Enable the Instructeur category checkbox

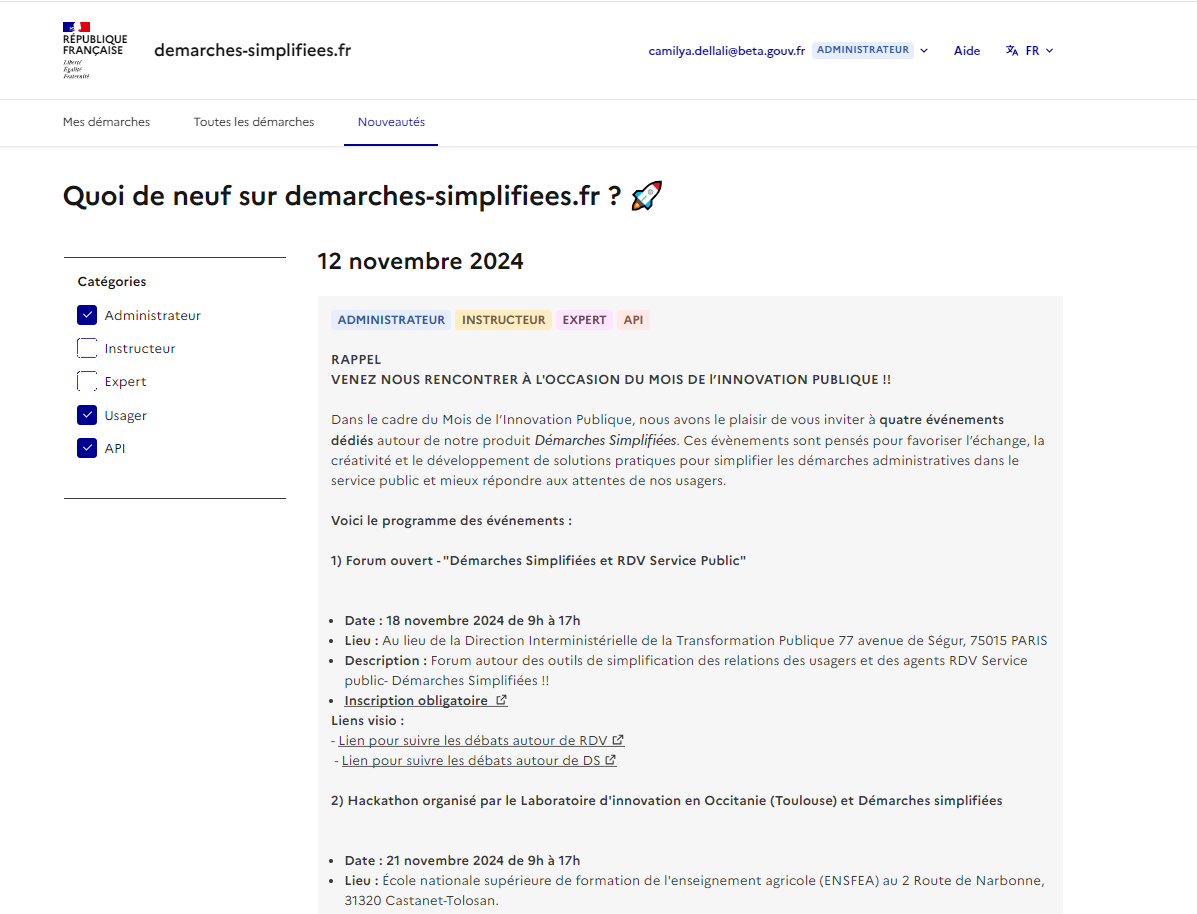click(x=87, y=348)
